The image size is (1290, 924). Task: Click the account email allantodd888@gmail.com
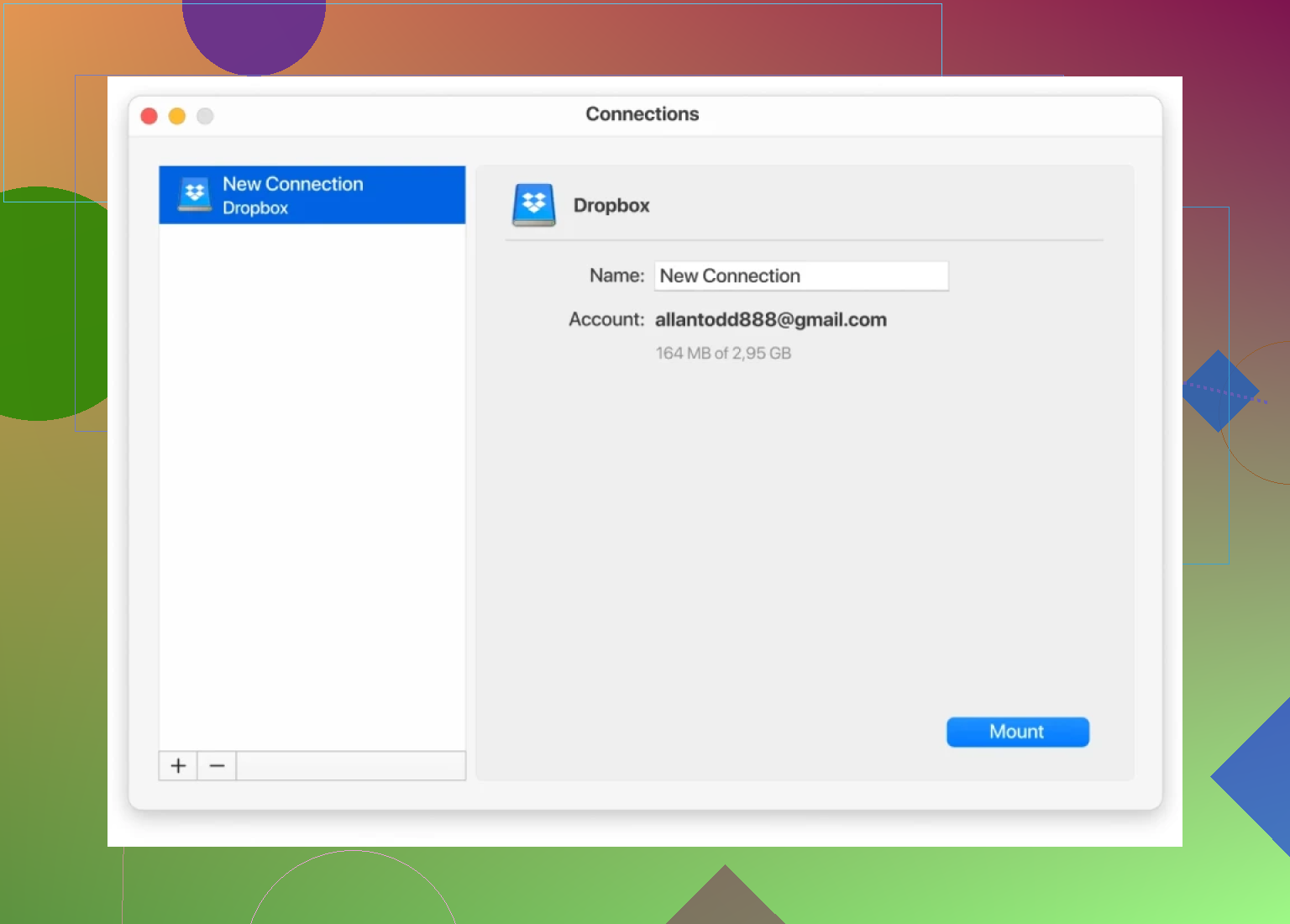point(771,319)
